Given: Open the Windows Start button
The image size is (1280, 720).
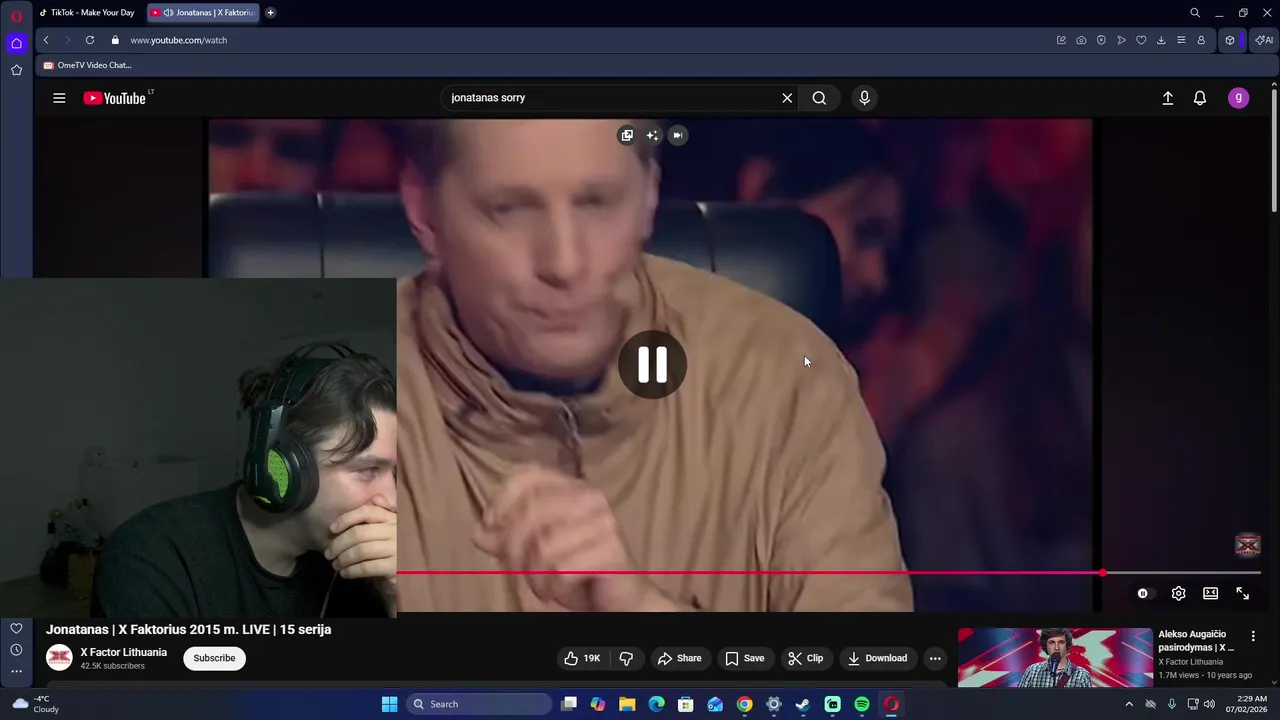Looking at the screenshot, I should click(389, 704).
